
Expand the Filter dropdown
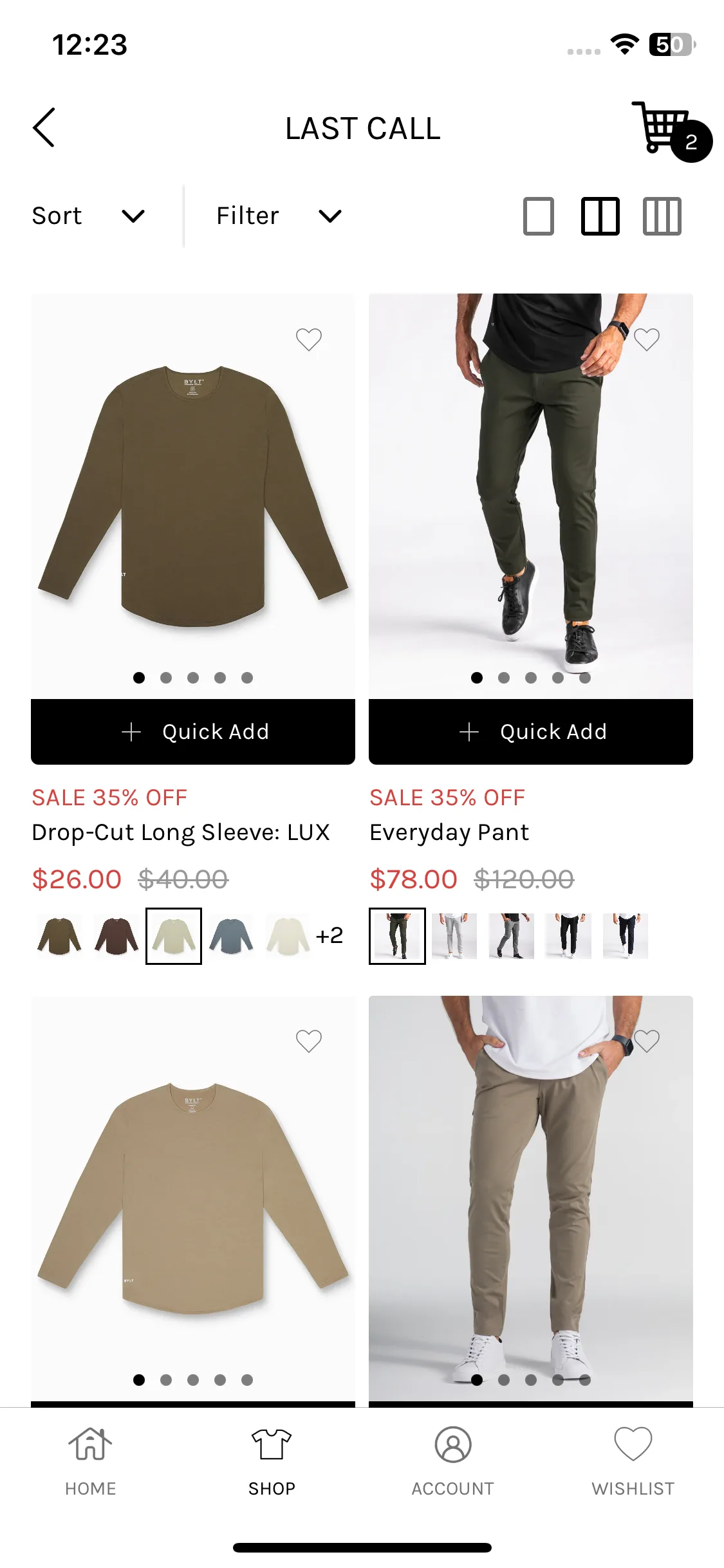coord(279,216)
